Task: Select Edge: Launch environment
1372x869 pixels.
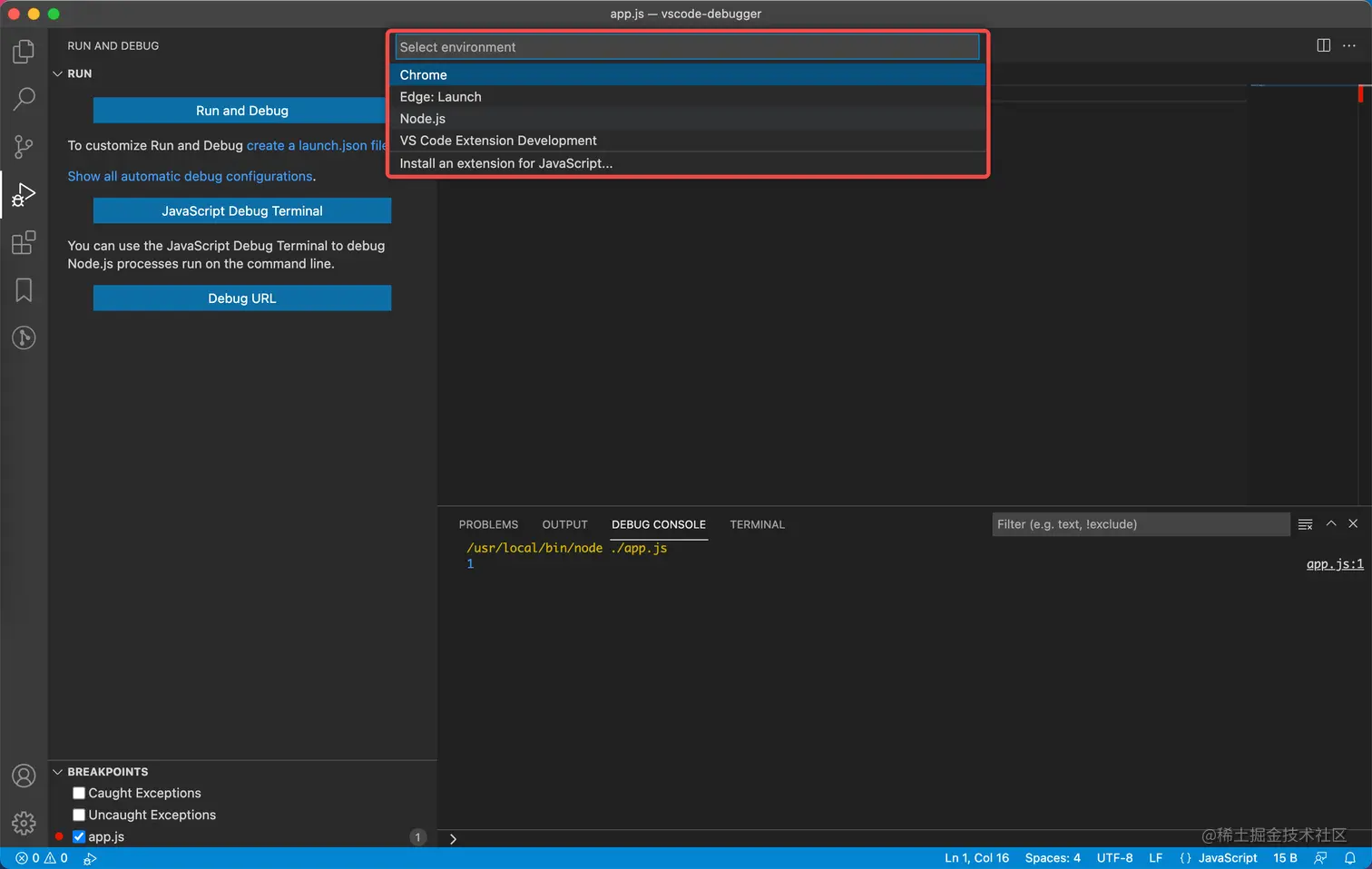Action: point(690,96)
